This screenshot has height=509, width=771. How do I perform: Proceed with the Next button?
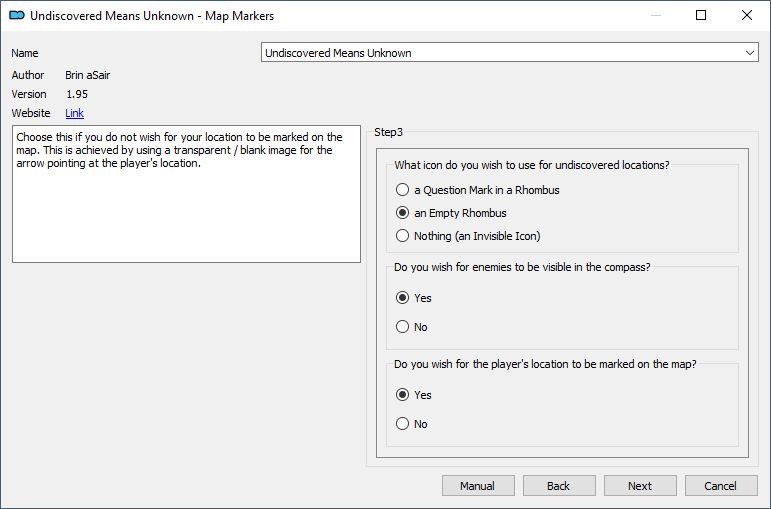640,486
